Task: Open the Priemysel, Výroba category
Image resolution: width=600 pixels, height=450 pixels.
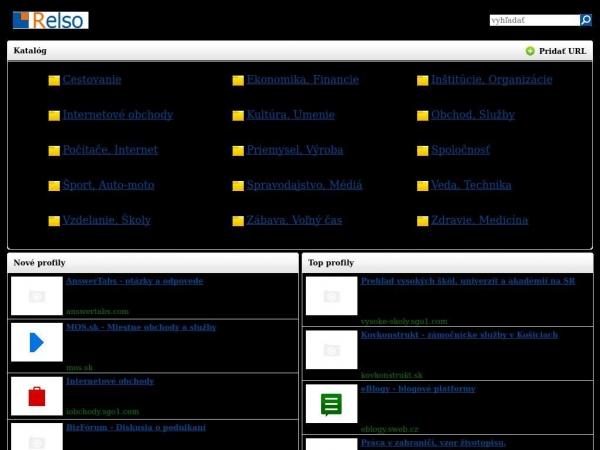Action: click(x=295, y=150)
